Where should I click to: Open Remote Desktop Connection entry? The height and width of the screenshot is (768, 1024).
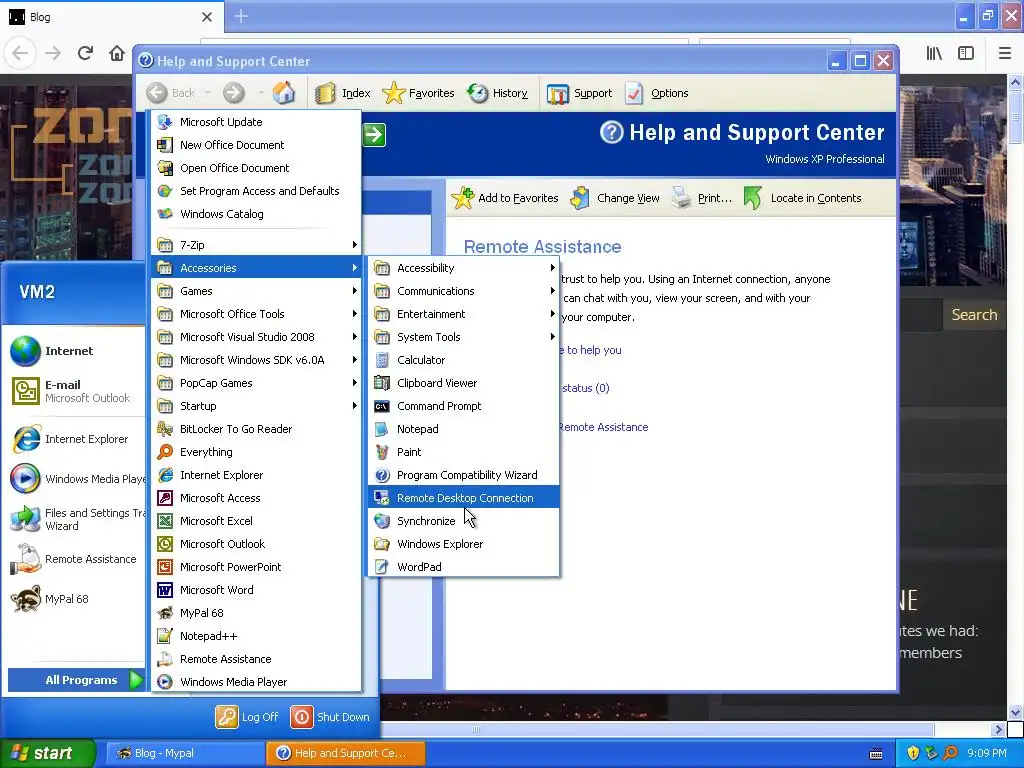464,498
